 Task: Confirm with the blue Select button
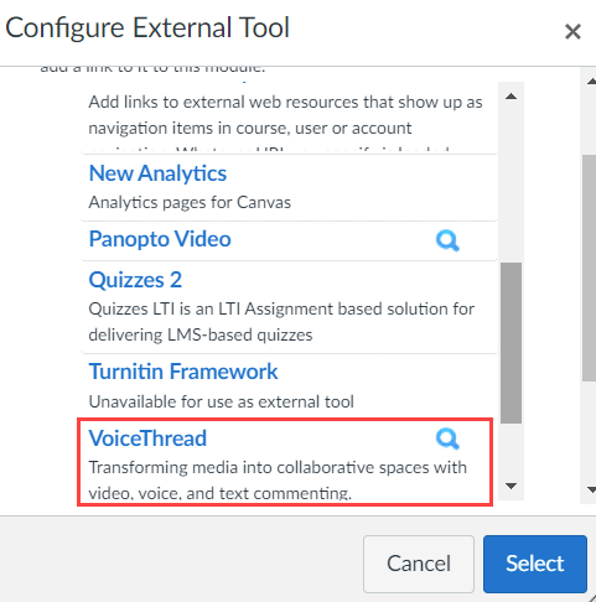pos(535,564)
